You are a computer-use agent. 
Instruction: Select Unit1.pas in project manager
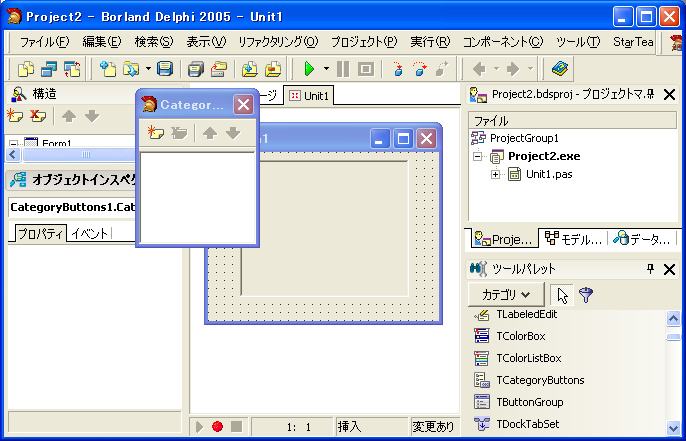pos(549,174)
